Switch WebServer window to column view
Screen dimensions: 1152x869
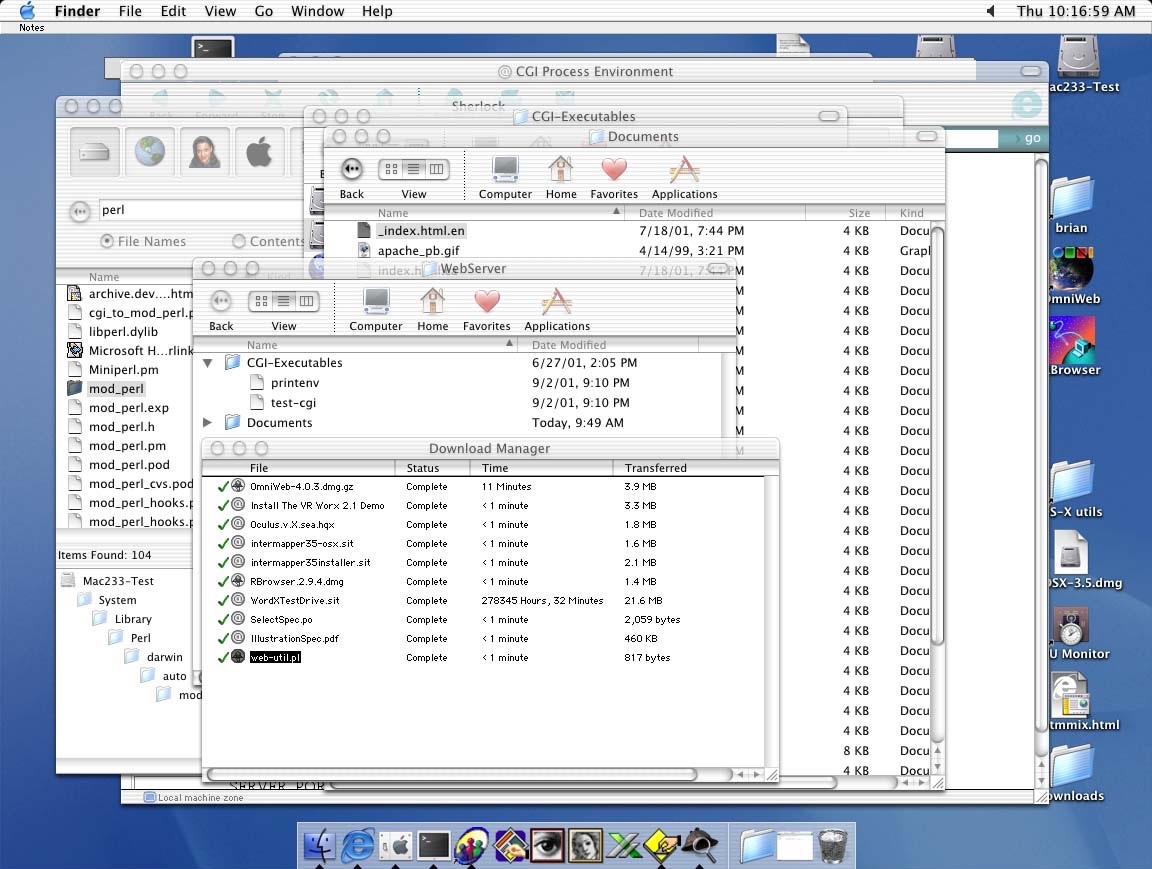pyautogui.click(x=307, y=301)
